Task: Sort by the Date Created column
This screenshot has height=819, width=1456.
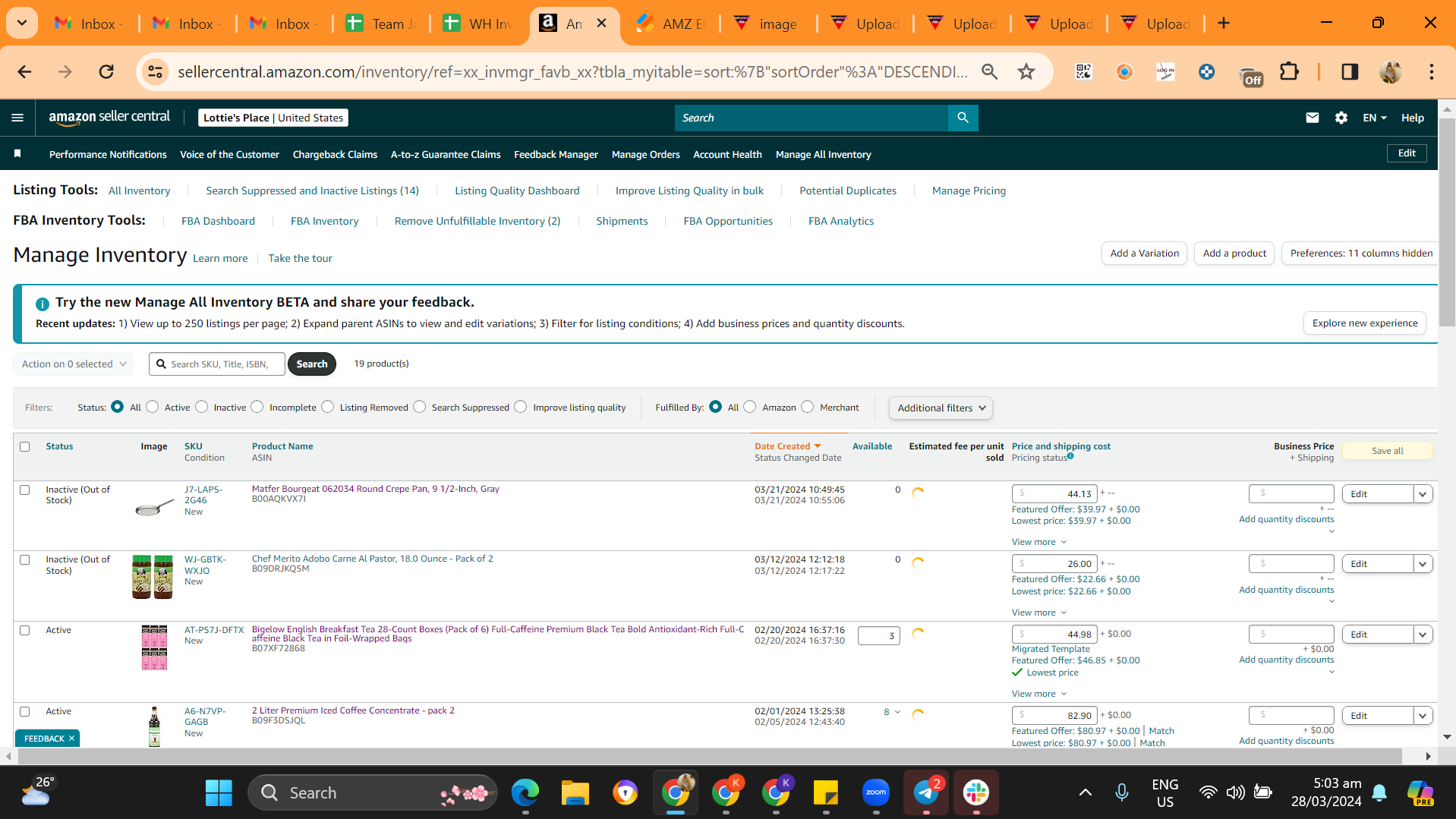Action: 787,446
